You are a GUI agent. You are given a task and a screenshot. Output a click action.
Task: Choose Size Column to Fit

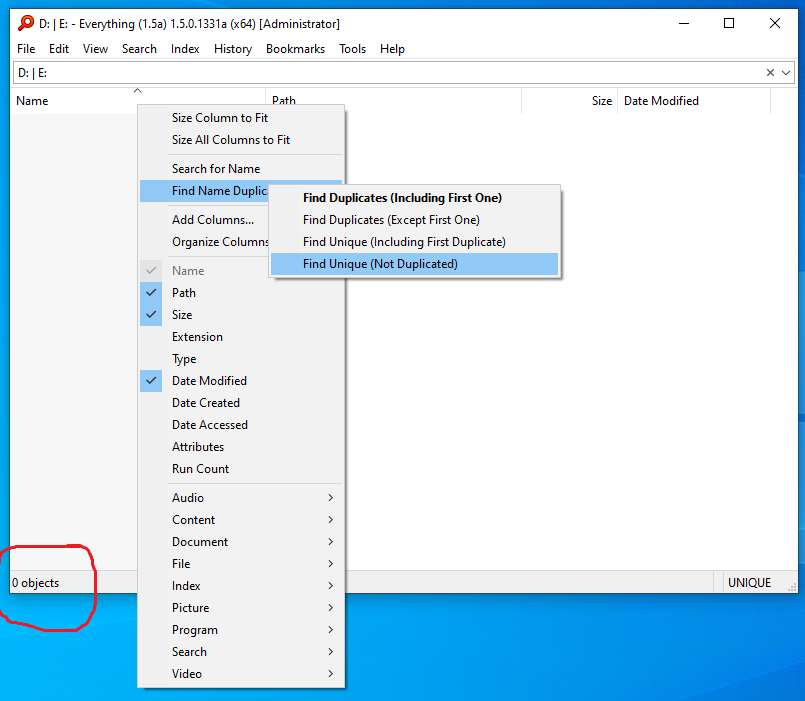click(x=241, y=118)
